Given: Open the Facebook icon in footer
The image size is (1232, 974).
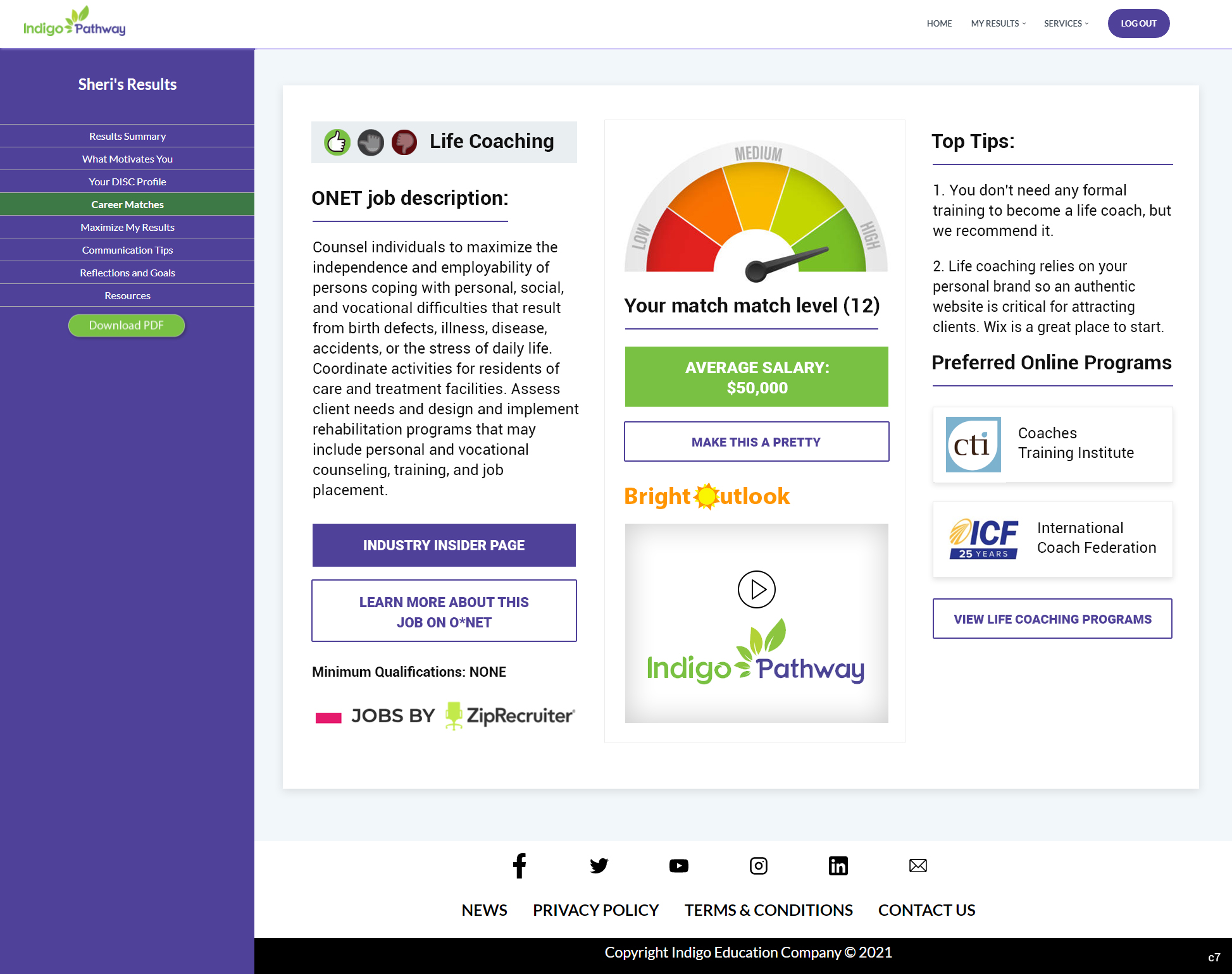Looking at the screenshot, I should 520,866.
